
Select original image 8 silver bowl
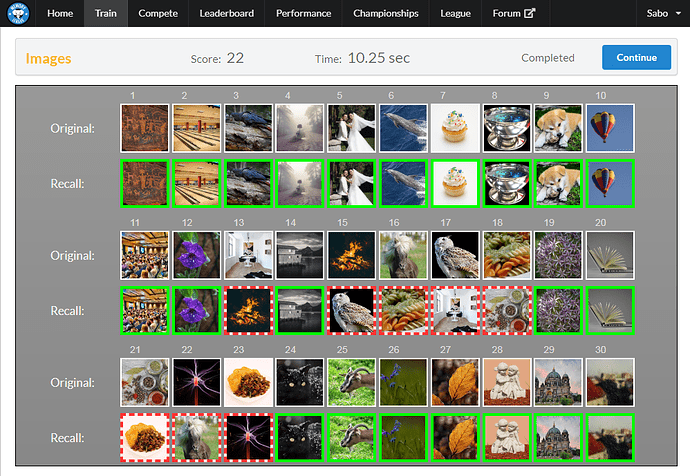coord(506,128)
